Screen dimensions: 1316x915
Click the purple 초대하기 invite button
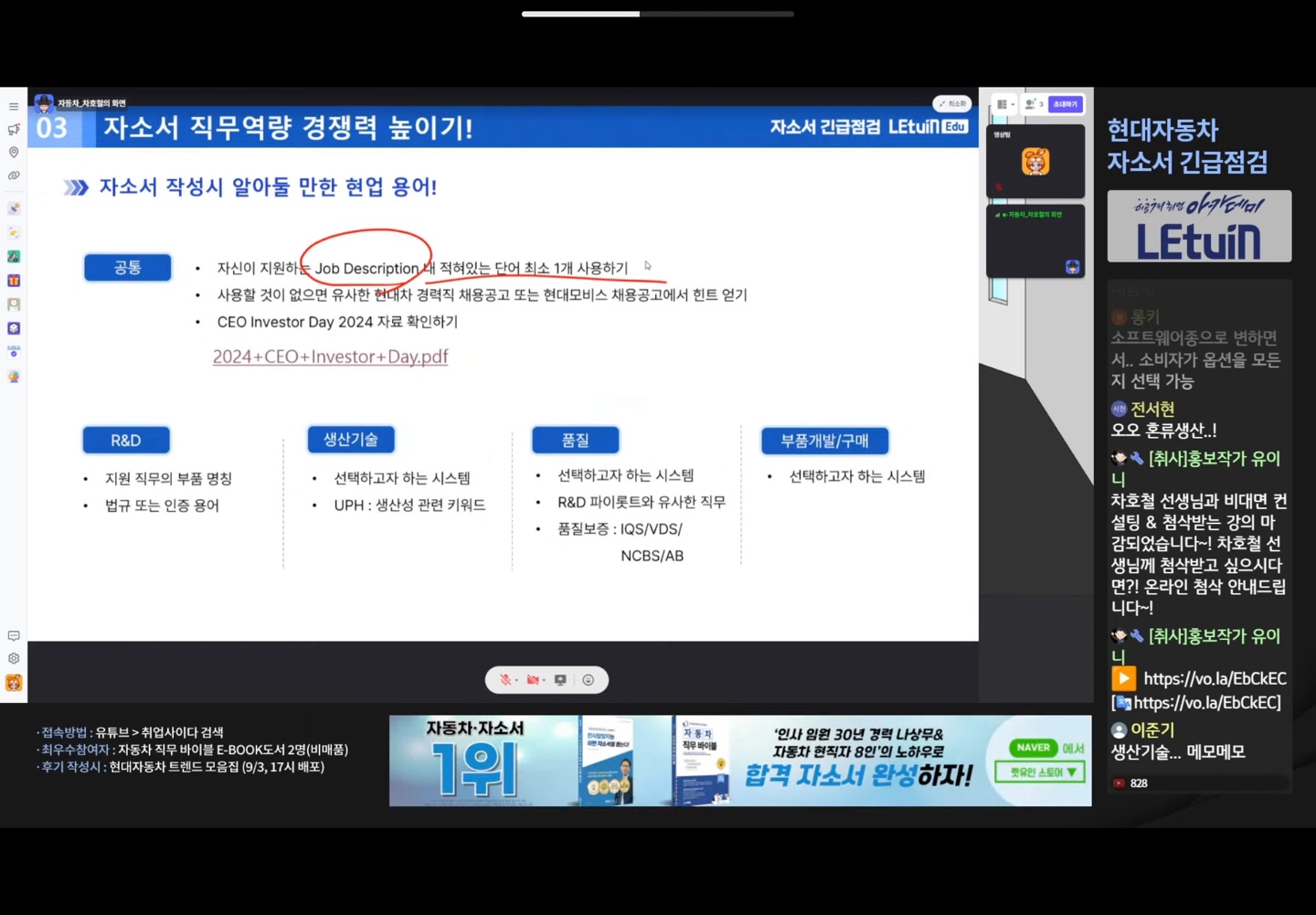click(1065, 104)
